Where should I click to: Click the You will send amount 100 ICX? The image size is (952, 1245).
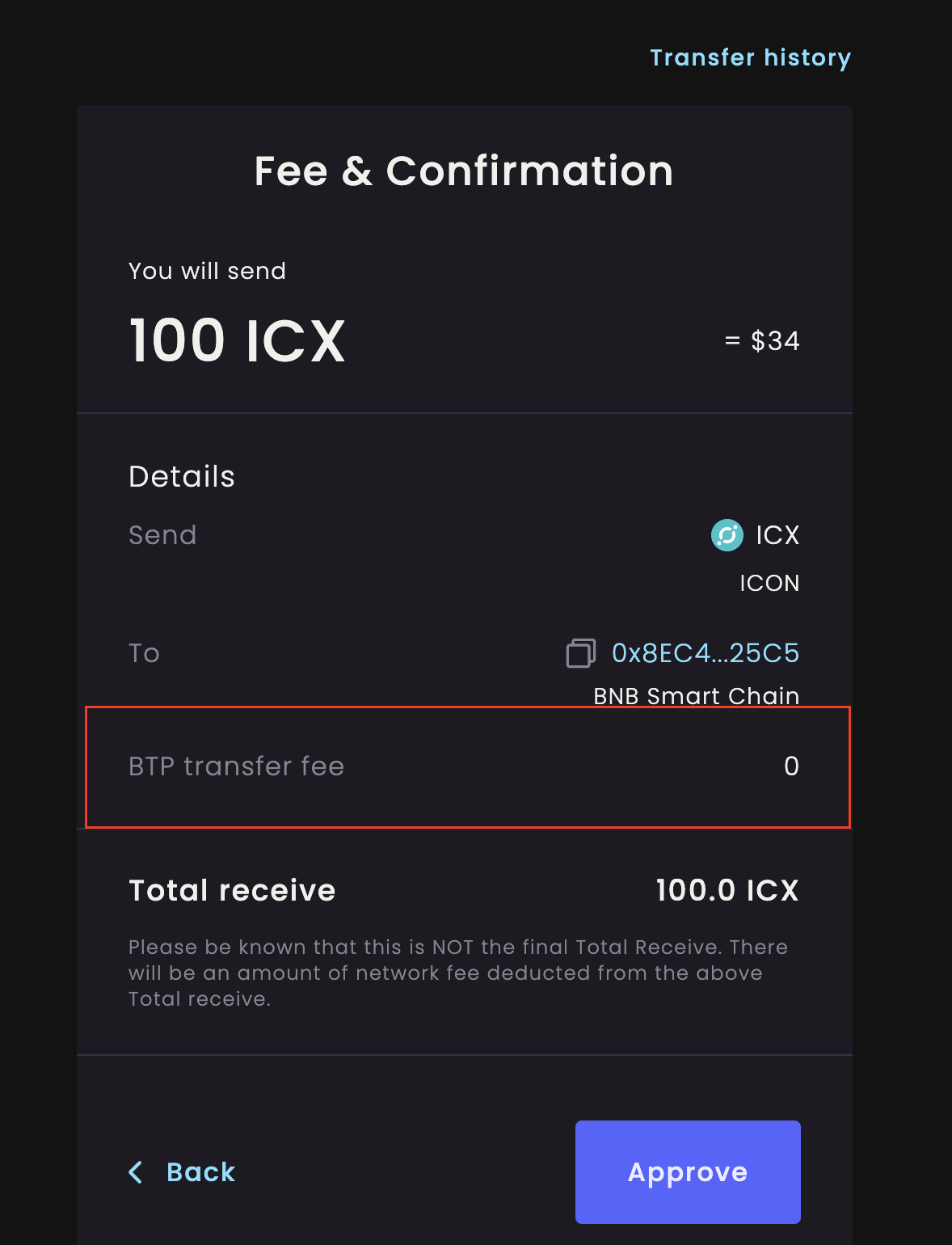237,340
